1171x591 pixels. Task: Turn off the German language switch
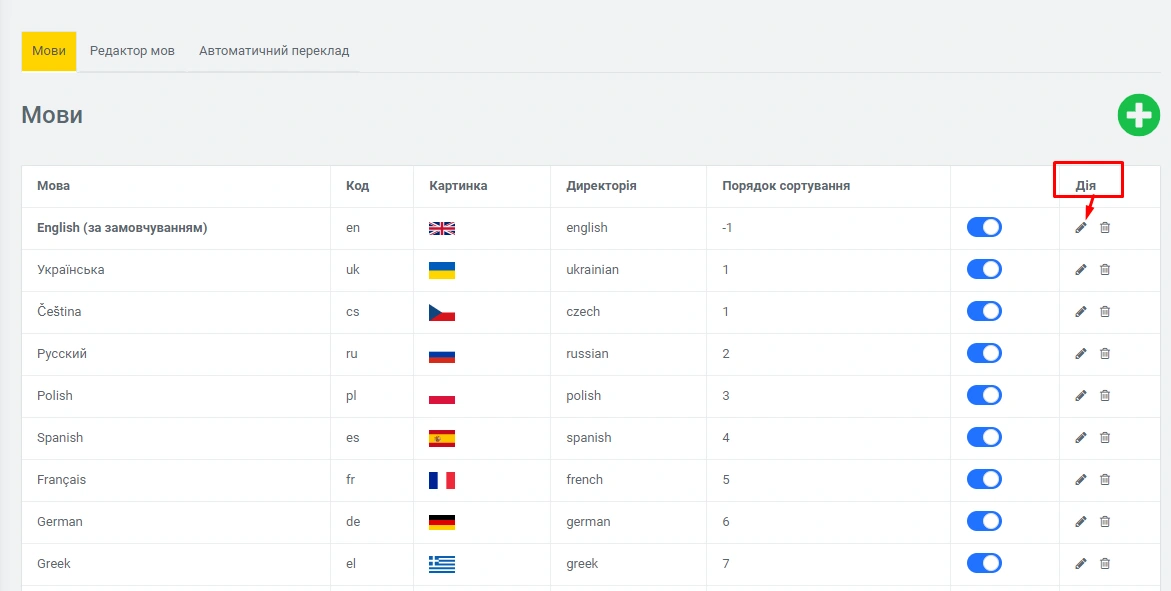click(x=984, y=522)
